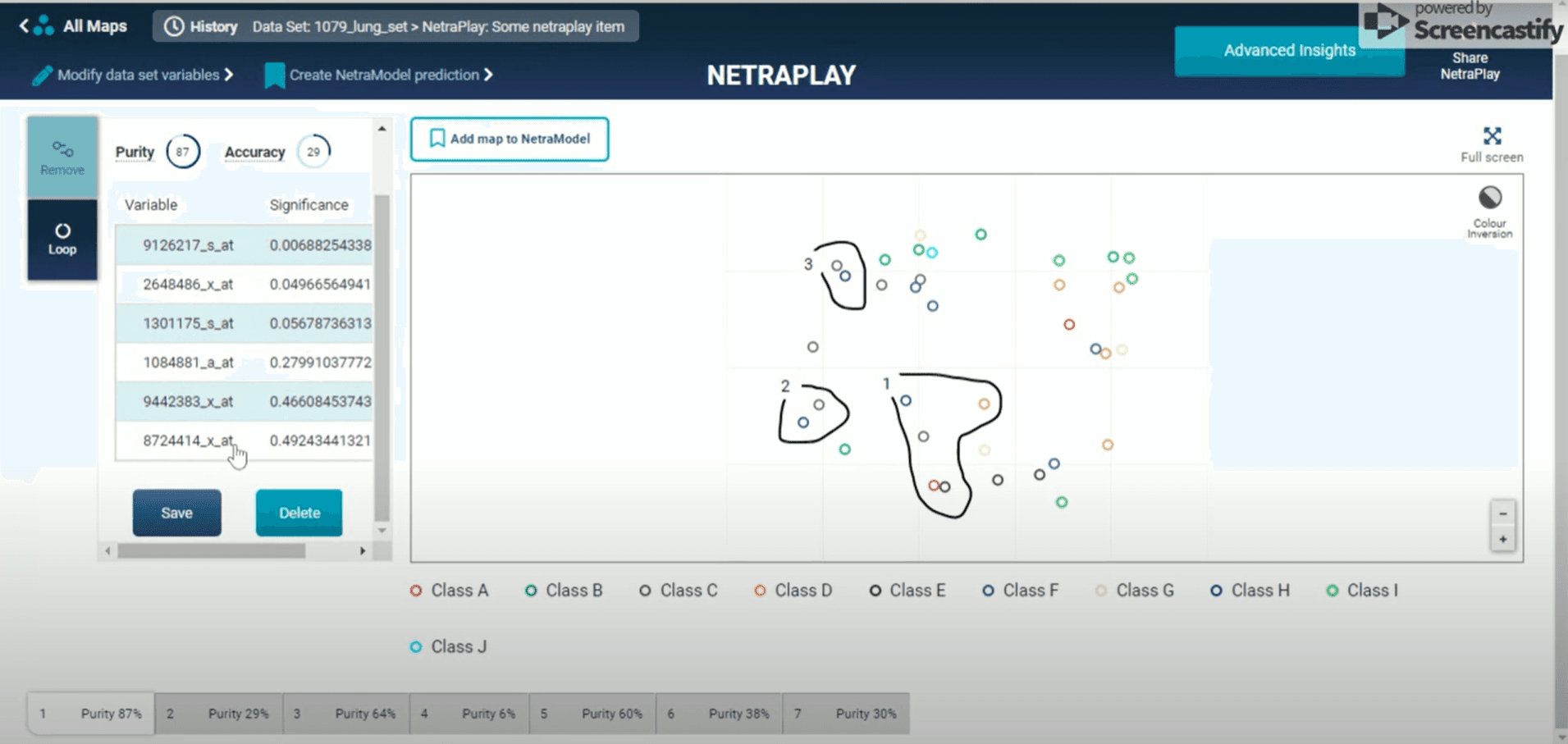Expand Create NetraModel prediction chevron

click(488, 75)
